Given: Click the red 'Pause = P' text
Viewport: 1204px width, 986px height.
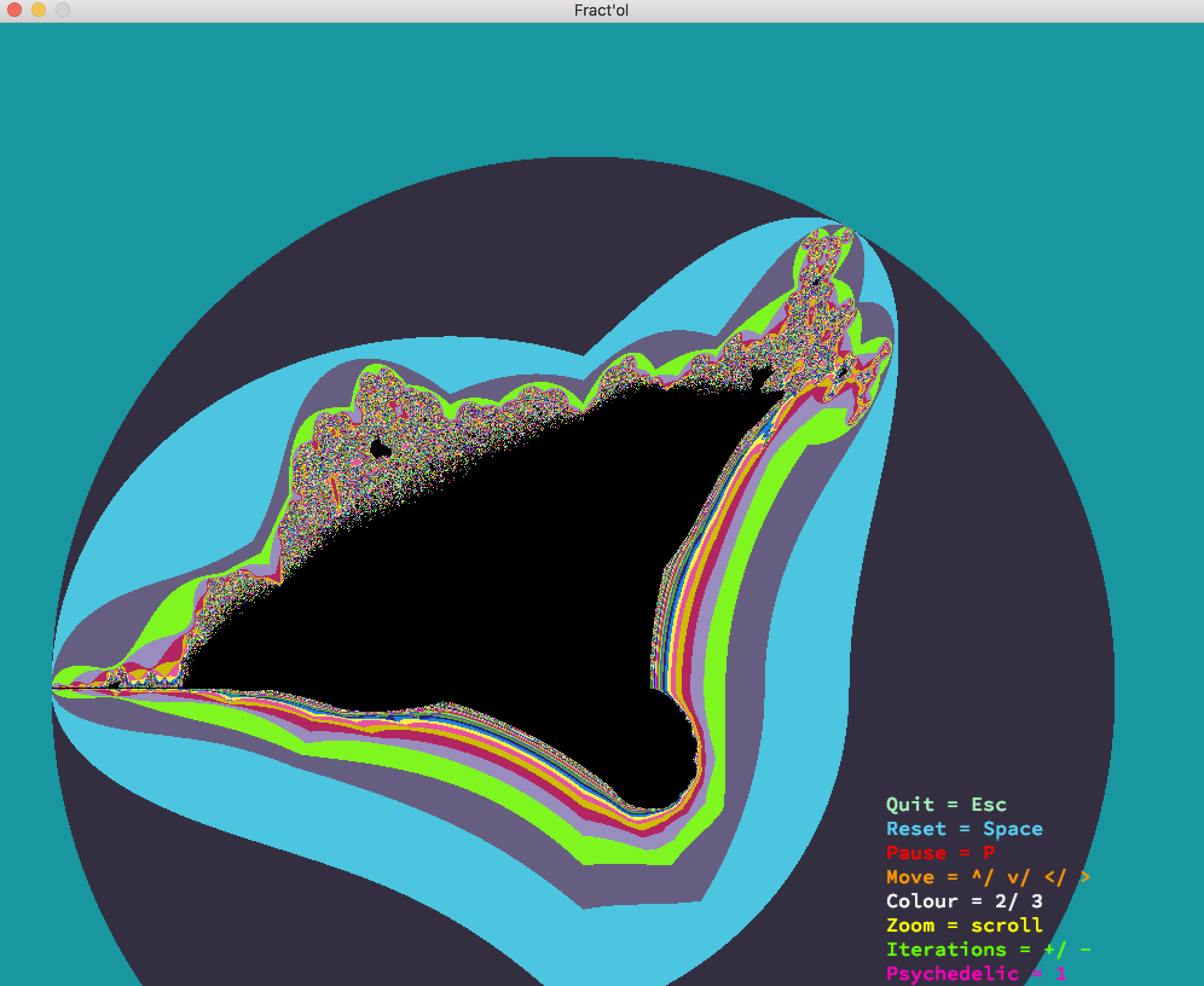Looking at the screenshot, I should click(x=940, y=853).
